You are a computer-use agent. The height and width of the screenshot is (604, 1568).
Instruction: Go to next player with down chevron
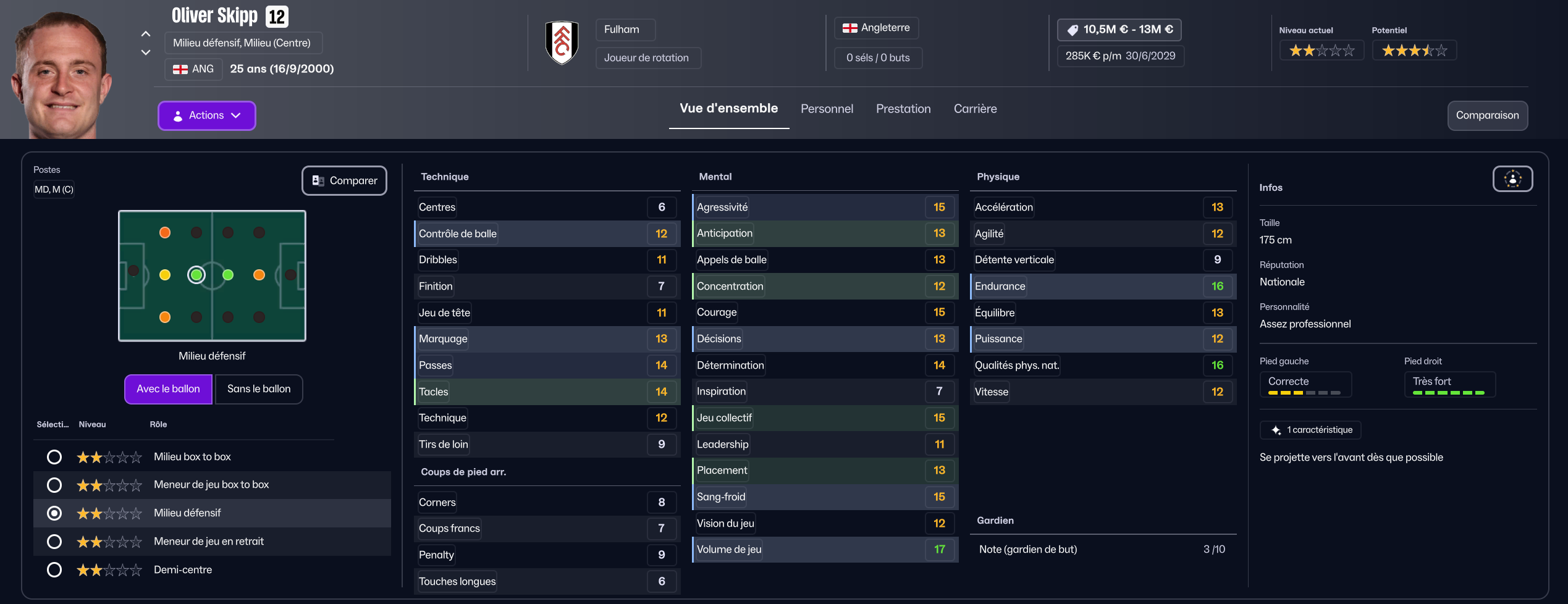coord(146,52)
